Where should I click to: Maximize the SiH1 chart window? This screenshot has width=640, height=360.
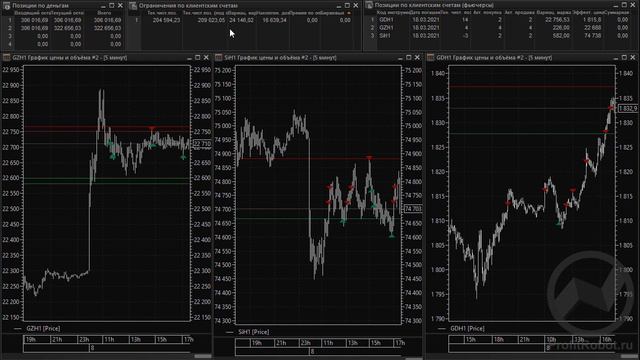pos(409,58)
